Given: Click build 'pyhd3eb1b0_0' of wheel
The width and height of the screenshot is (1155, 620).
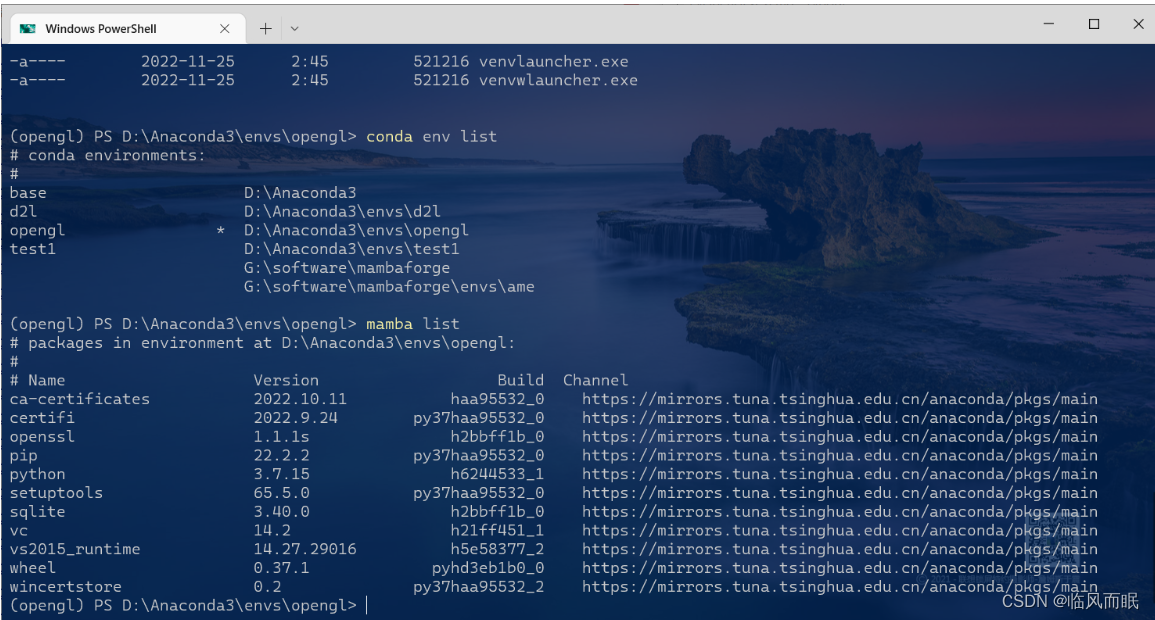Looking at the screenshot, I should click(488, 568).
